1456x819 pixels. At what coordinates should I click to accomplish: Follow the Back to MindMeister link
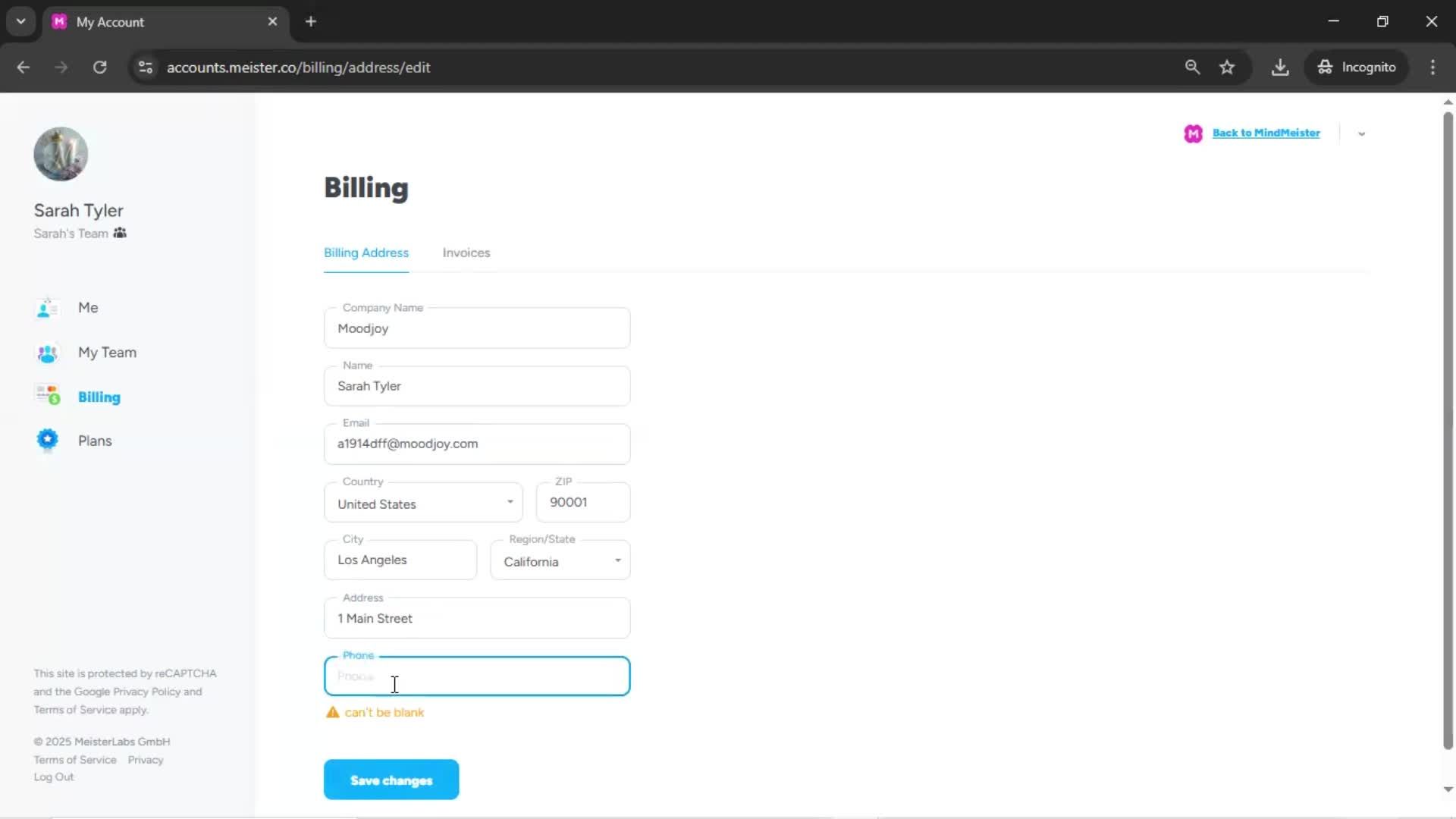(1266, 133)
